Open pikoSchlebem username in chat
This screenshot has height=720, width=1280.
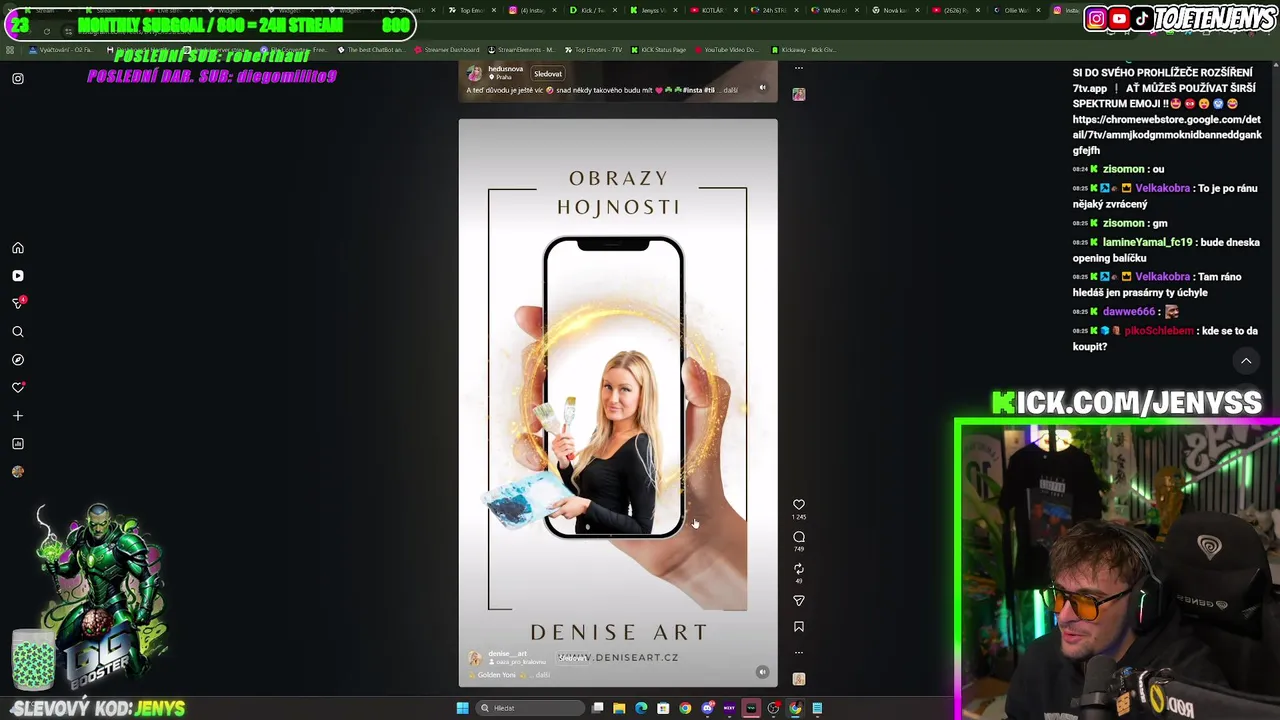pyautogui.click(x=1159, y=331)
